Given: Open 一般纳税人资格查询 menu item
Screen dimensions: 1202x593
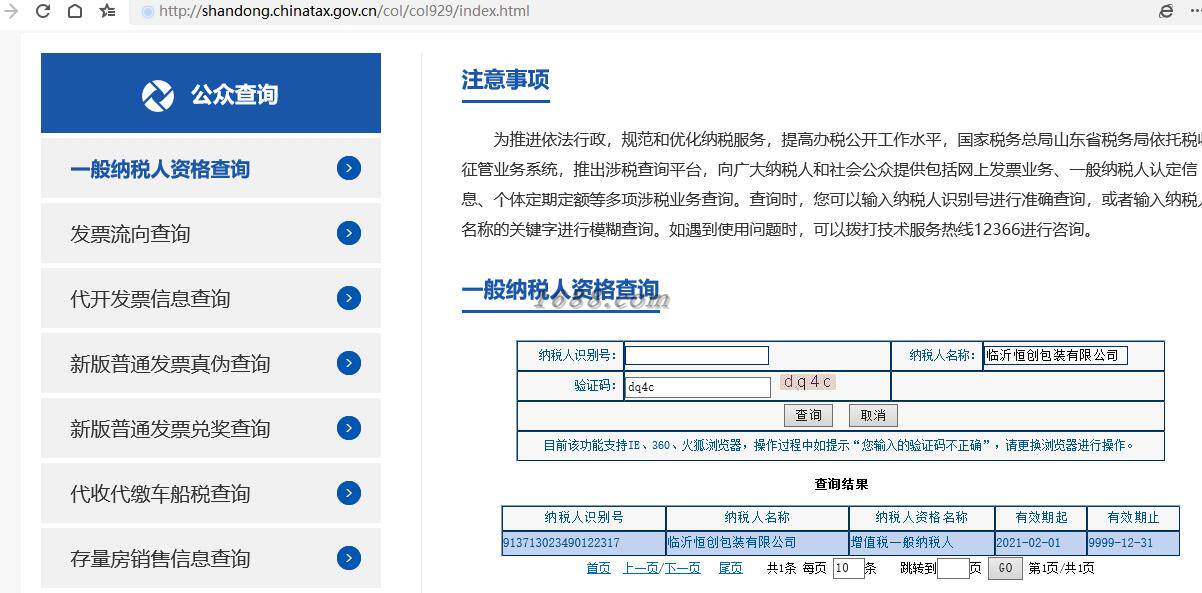Looking at the screenshot, I should tap(211, 168).
